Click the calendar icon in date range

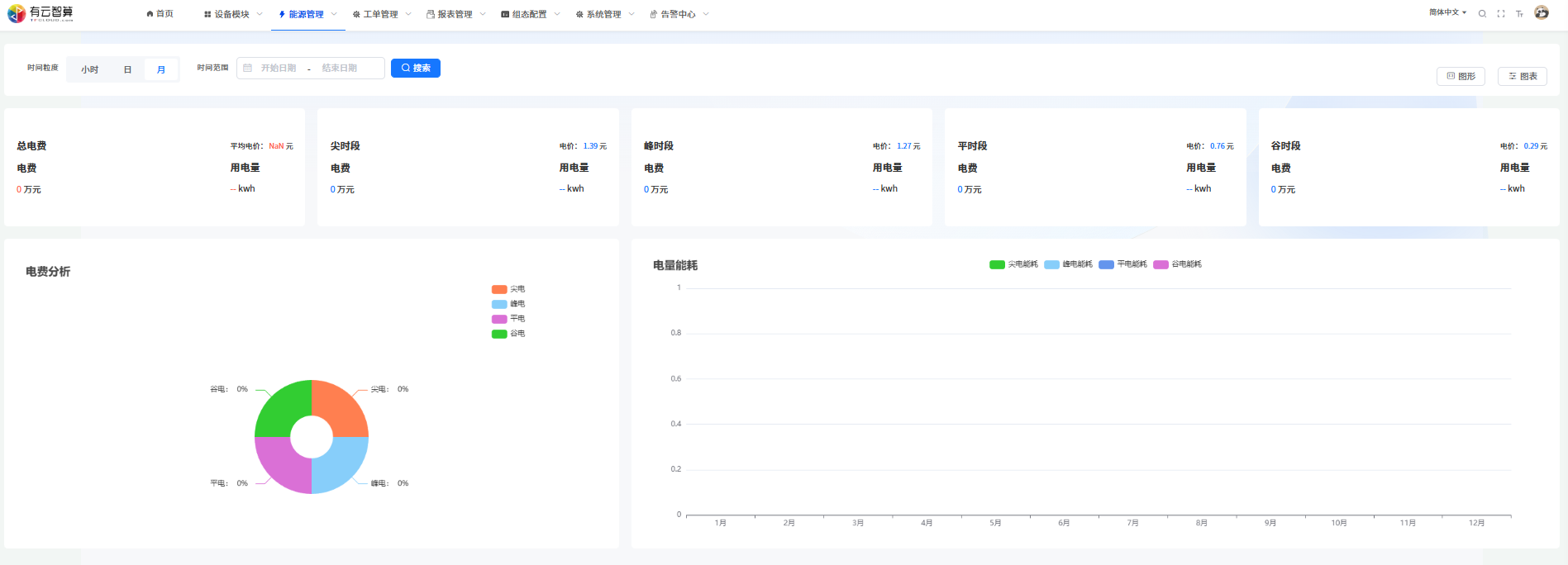pyautogui.click(x=248, y=68)
